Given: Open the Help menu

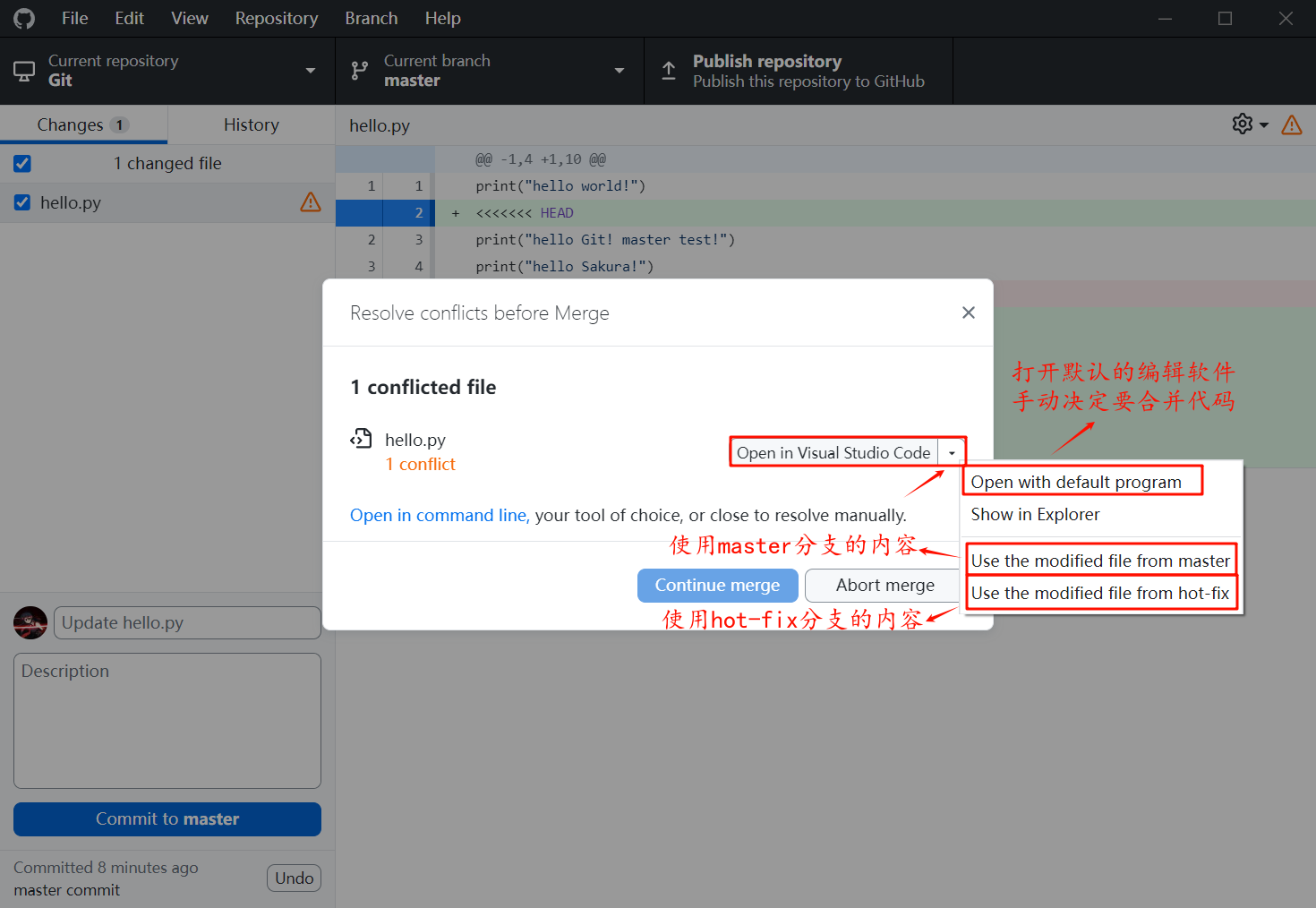Looking at the screenshot, I should pos(442,18).
